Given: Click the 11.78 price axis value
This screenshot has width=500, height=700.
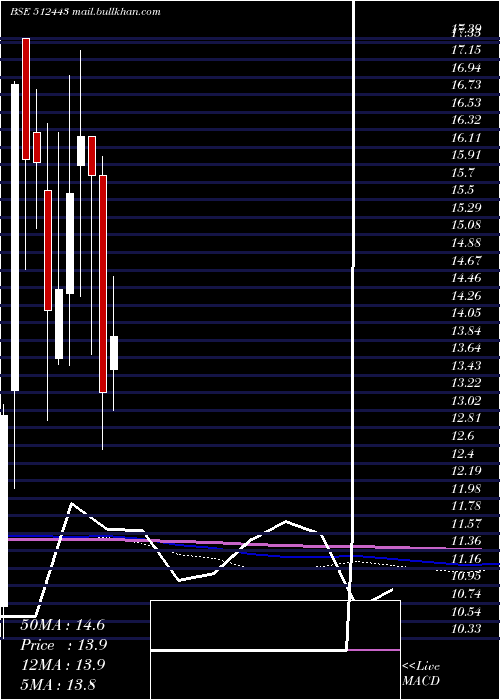Looking at the screenshot, I should (466, 506).
